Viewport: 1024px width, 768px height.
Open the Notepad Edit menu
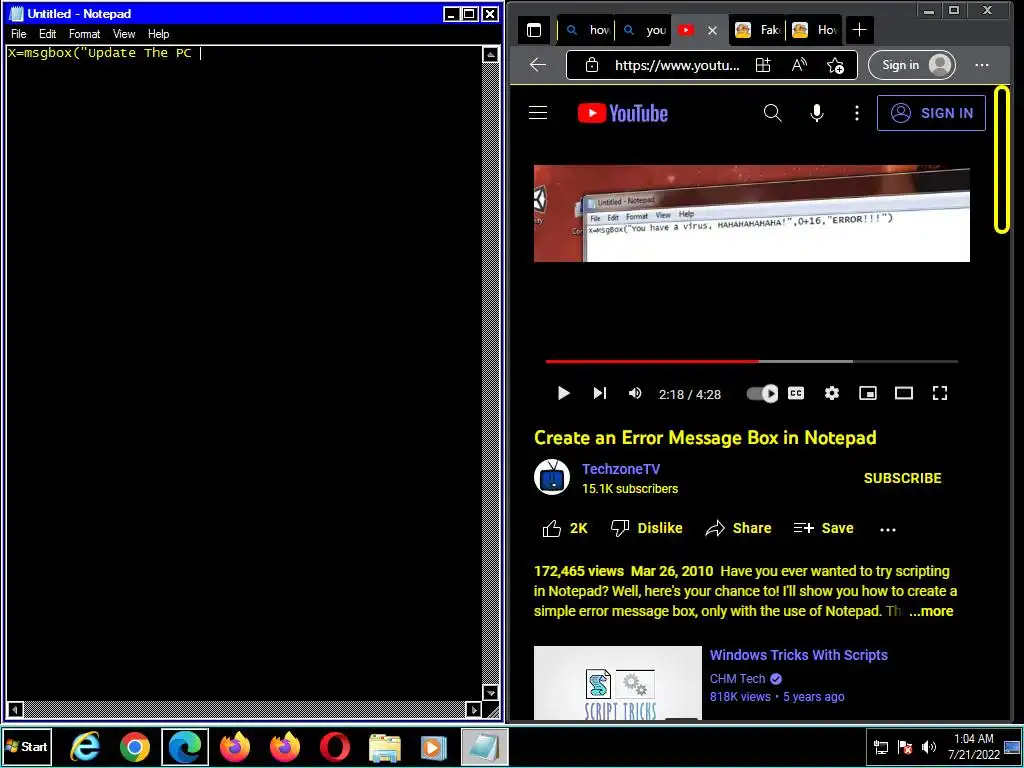coord(48,34)
